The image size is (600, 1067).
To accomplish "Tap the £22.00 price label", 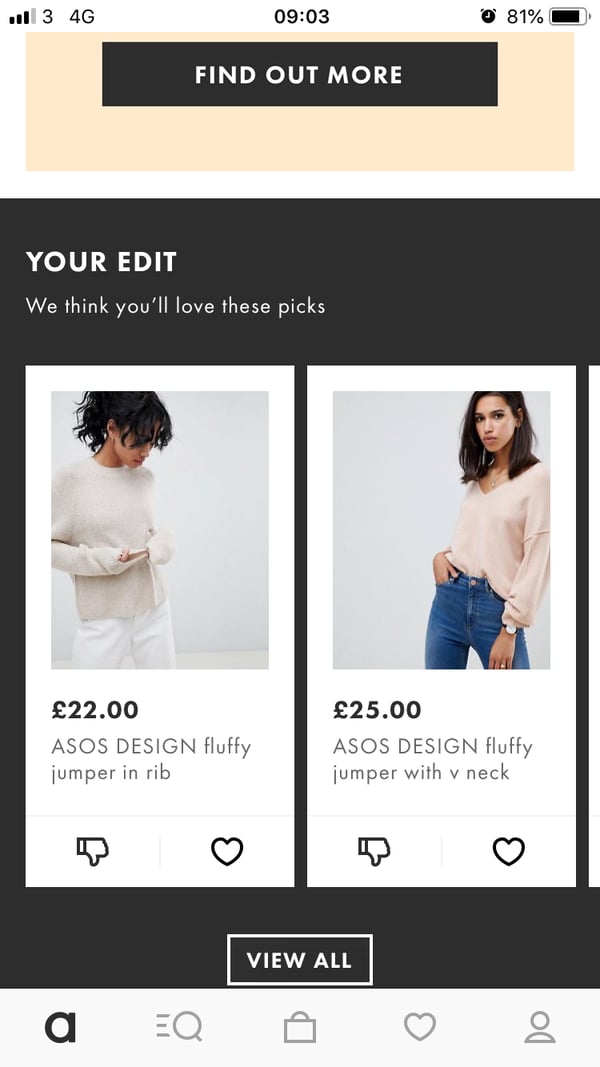I will coord(95,710).
